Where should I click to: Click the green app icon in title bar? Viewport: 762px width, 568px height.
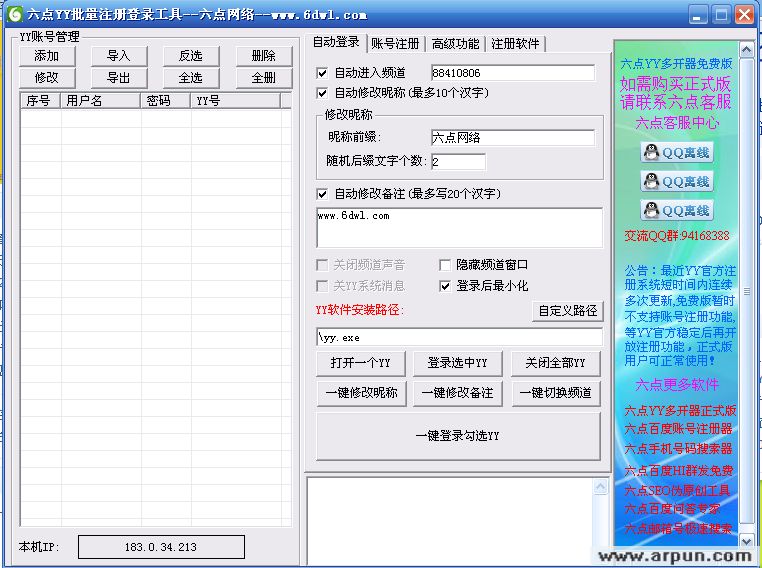[13, 14]
